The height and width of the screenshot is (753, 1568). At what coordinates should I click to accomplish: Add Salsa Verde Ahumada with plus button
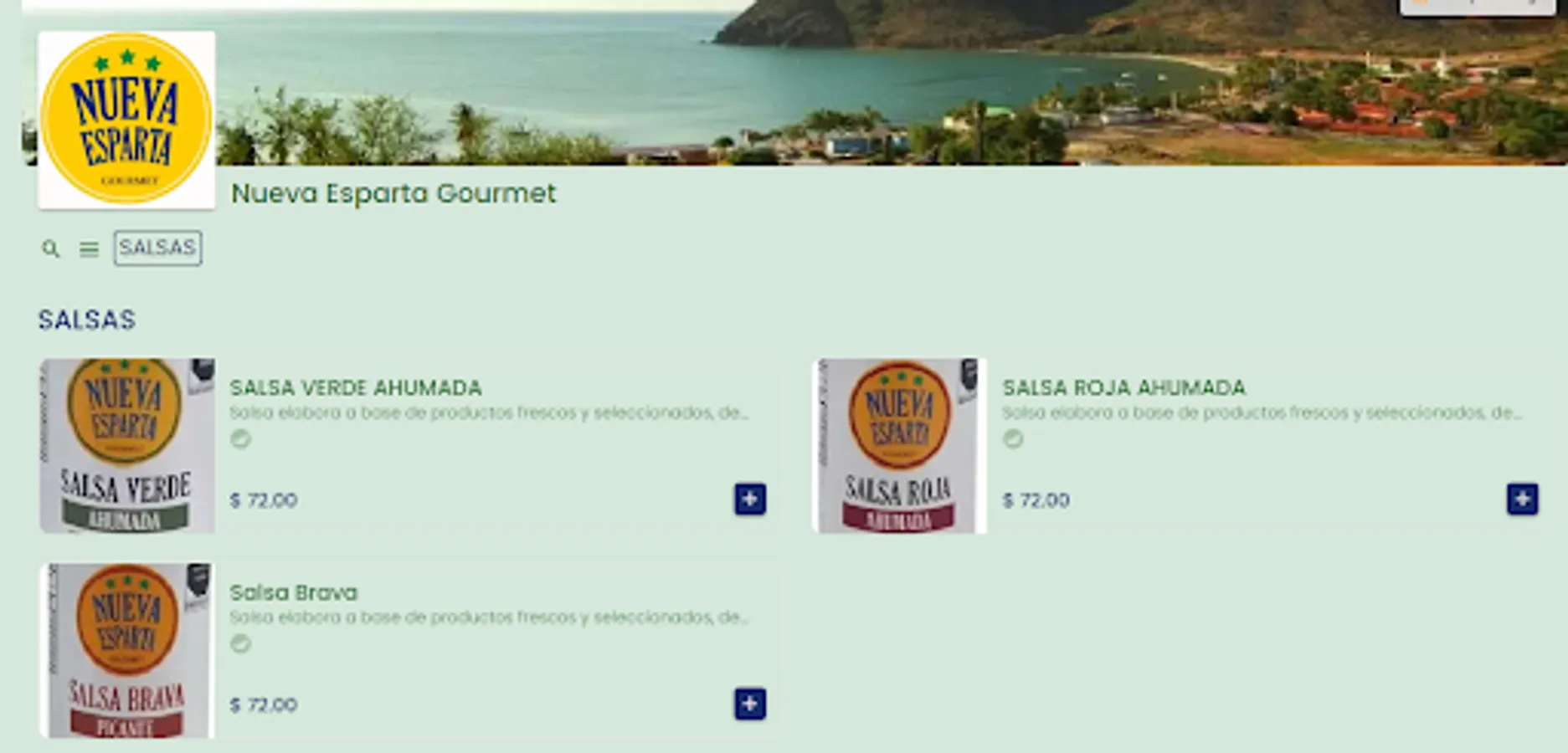point(750,499)
